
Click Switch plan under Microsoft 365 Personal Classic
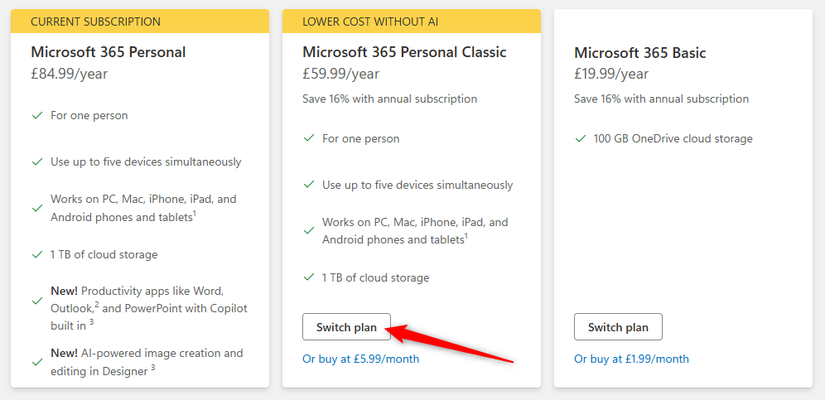tap(346, 327)
